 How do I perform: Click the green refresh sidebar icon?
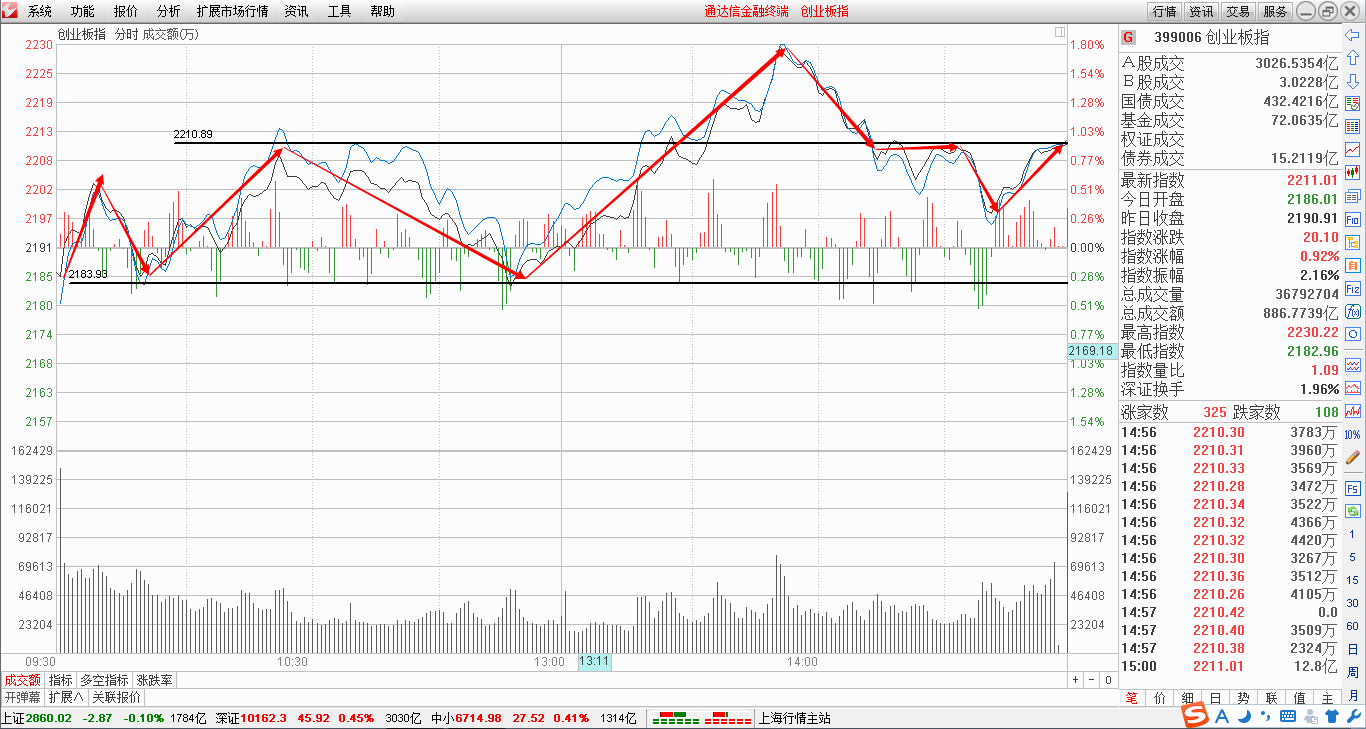[x=1352, y=511]
